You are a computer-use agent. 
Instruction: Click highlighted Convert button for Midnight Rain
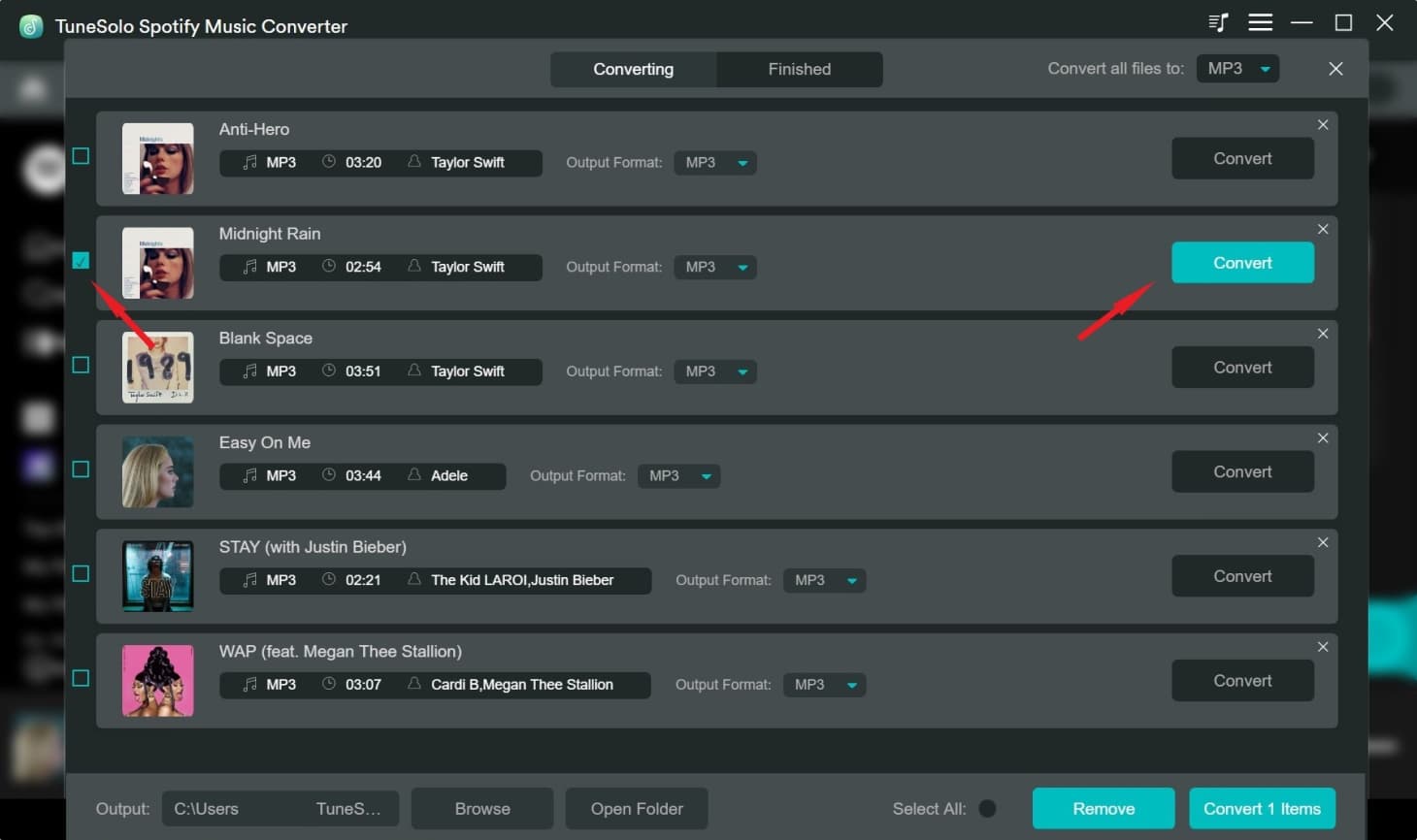pos(1242,263)
